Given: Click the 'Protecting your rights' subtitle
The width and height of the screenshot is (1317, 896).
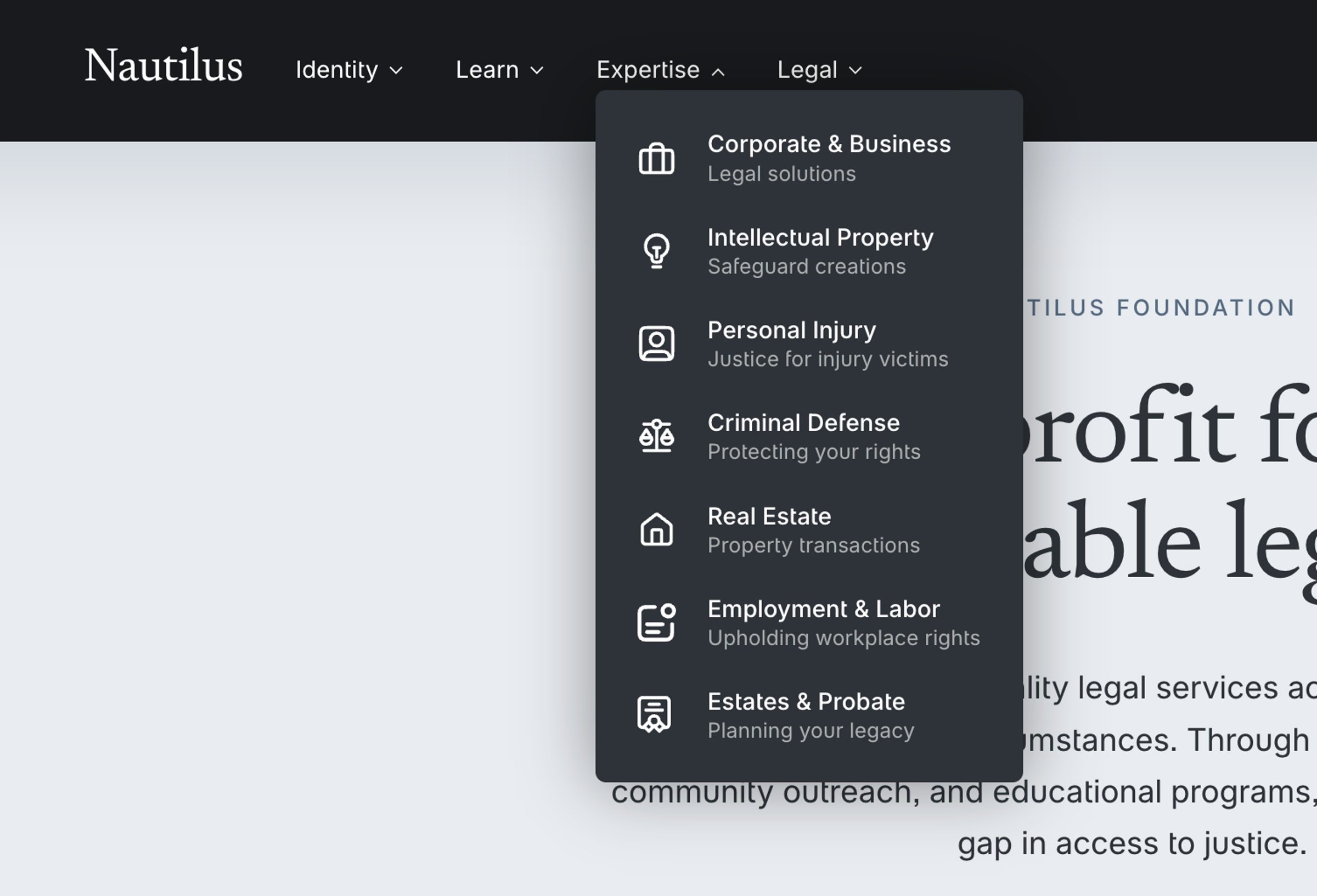Looking at the screenshot, I should tap(814, 452).
